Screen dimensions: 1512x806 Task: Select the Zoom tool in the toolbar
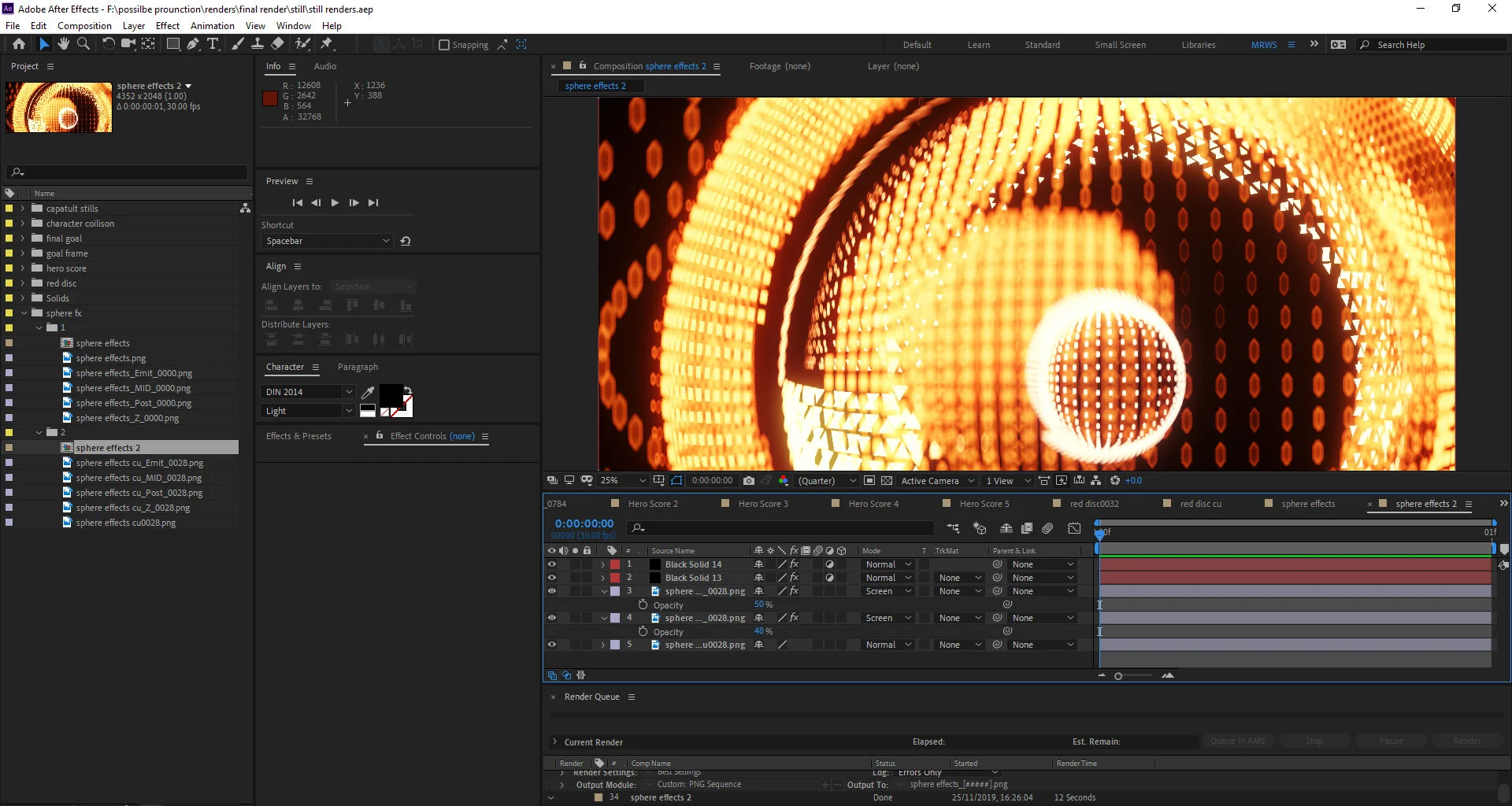[x=83, y=45]
